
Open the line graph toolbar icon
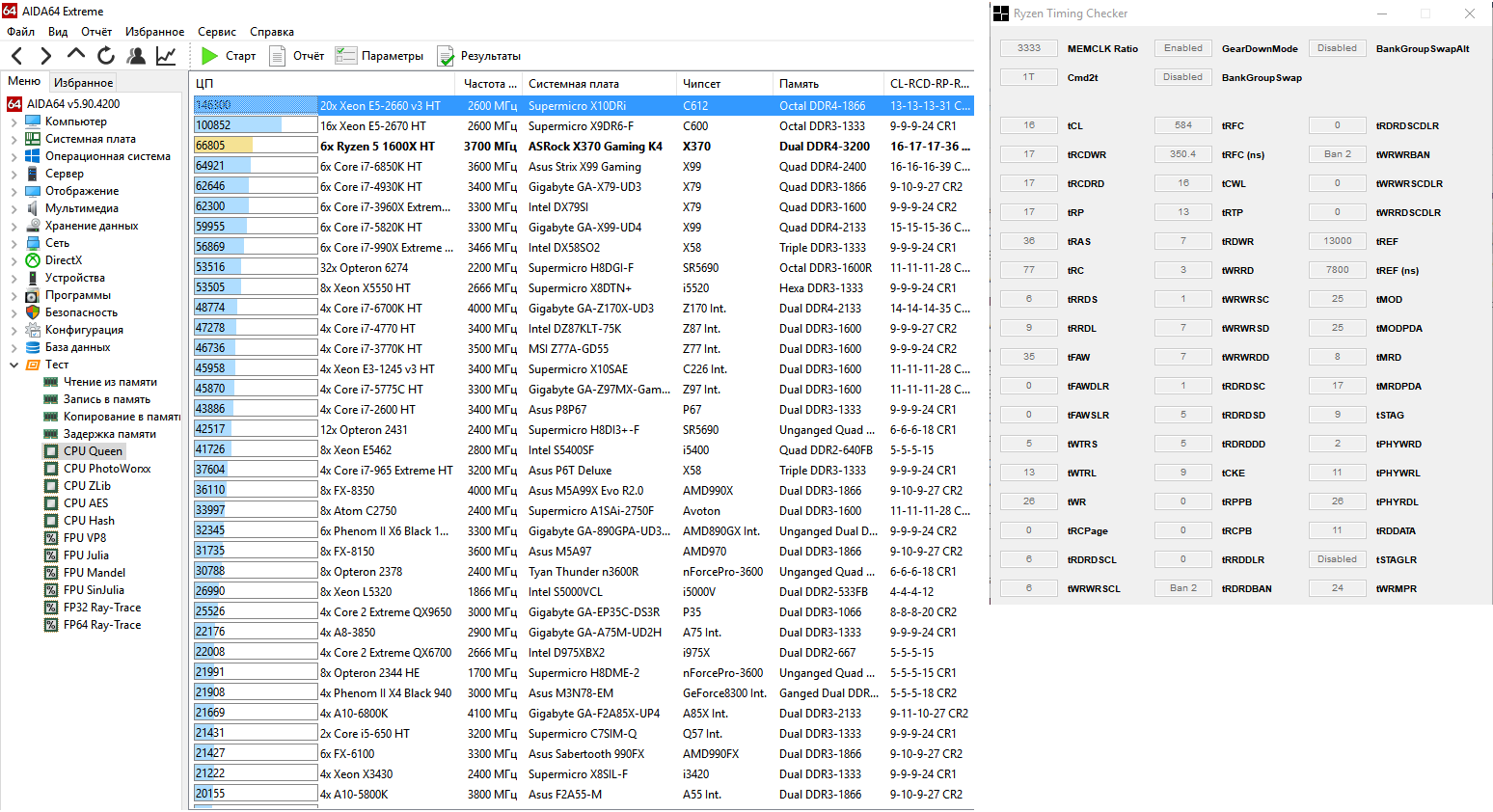pos(166,56)
